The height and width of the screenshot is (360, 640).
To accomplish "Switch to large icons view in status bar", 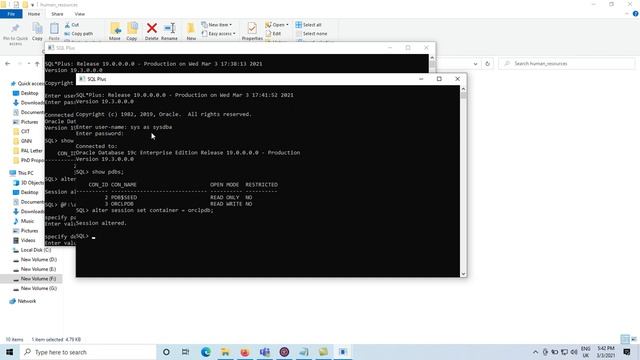I will [x=634, y=339].
